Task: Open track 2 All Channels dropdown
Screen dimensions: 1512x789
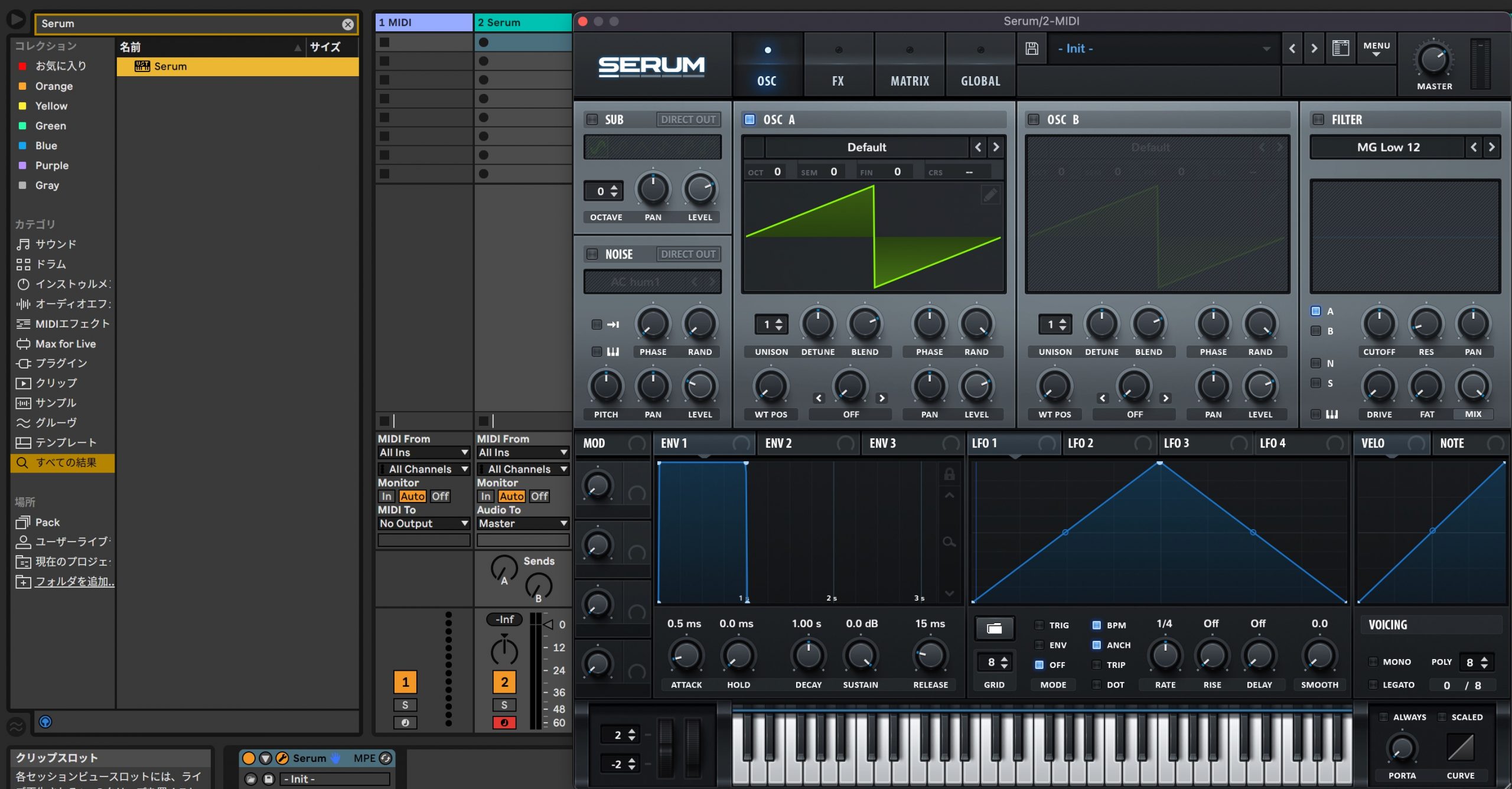Action: coord(523,469)
